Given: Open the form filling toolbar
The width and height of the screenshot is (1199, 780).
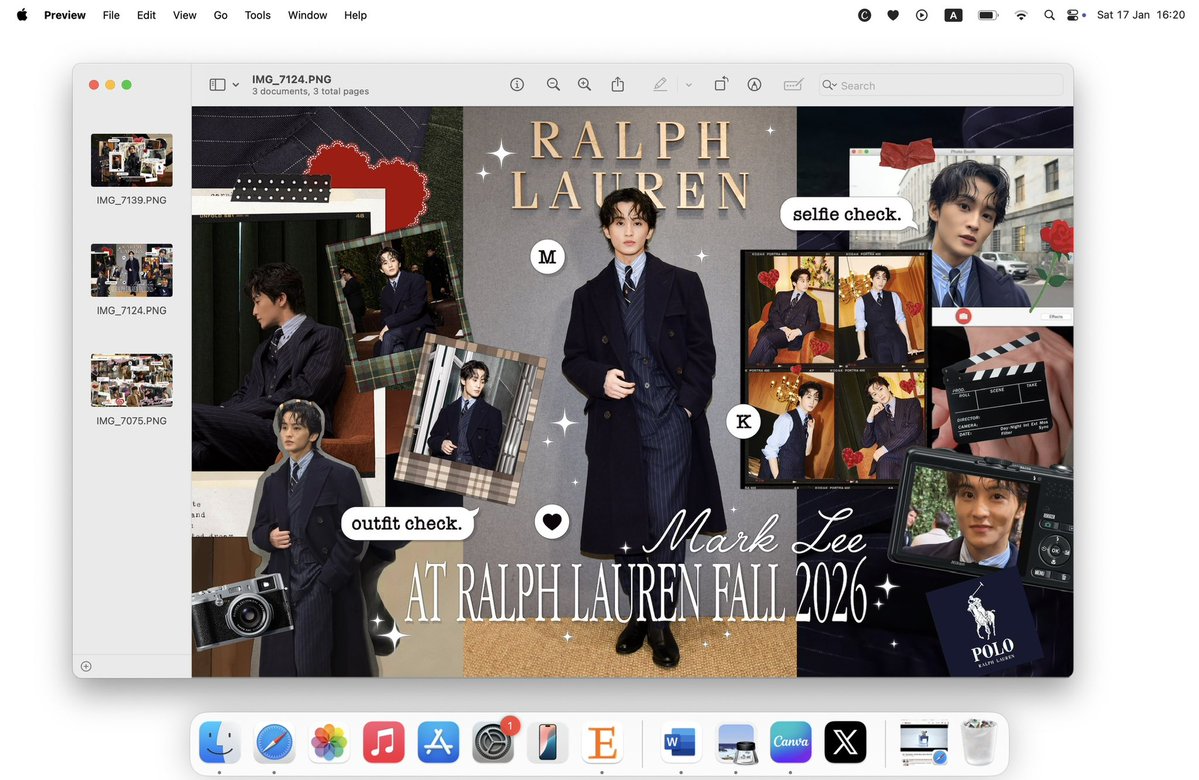Looking at the screenshot, I should [x=794, y=85].
